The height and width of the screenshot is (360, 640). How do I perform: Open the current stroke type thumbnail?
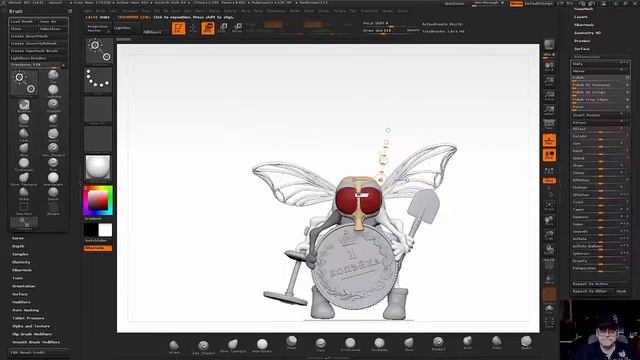[x=98, y=79]
